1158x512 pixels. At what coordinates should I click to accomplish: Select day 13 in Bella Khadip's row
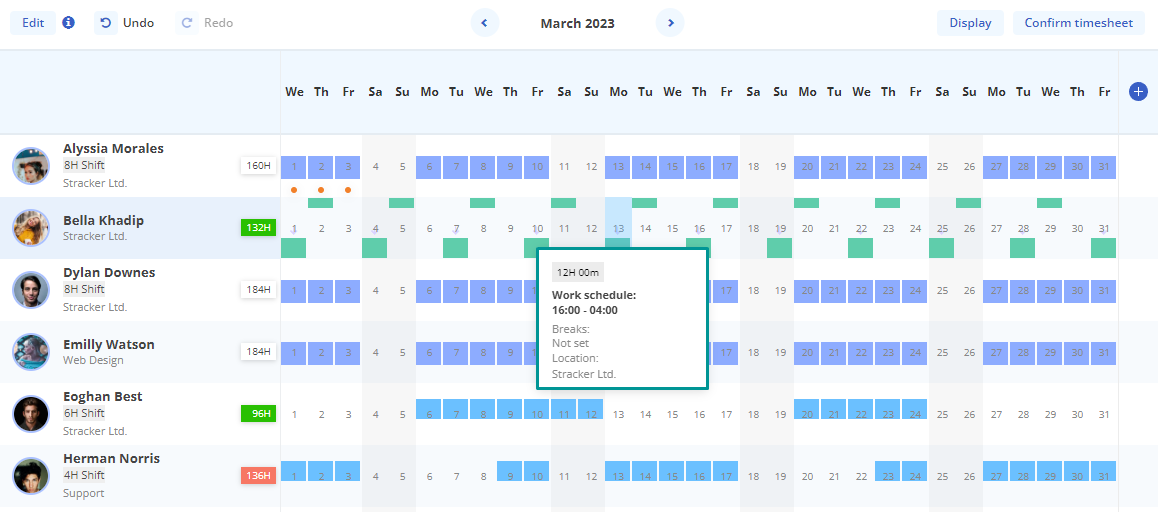tap(618, 228)
